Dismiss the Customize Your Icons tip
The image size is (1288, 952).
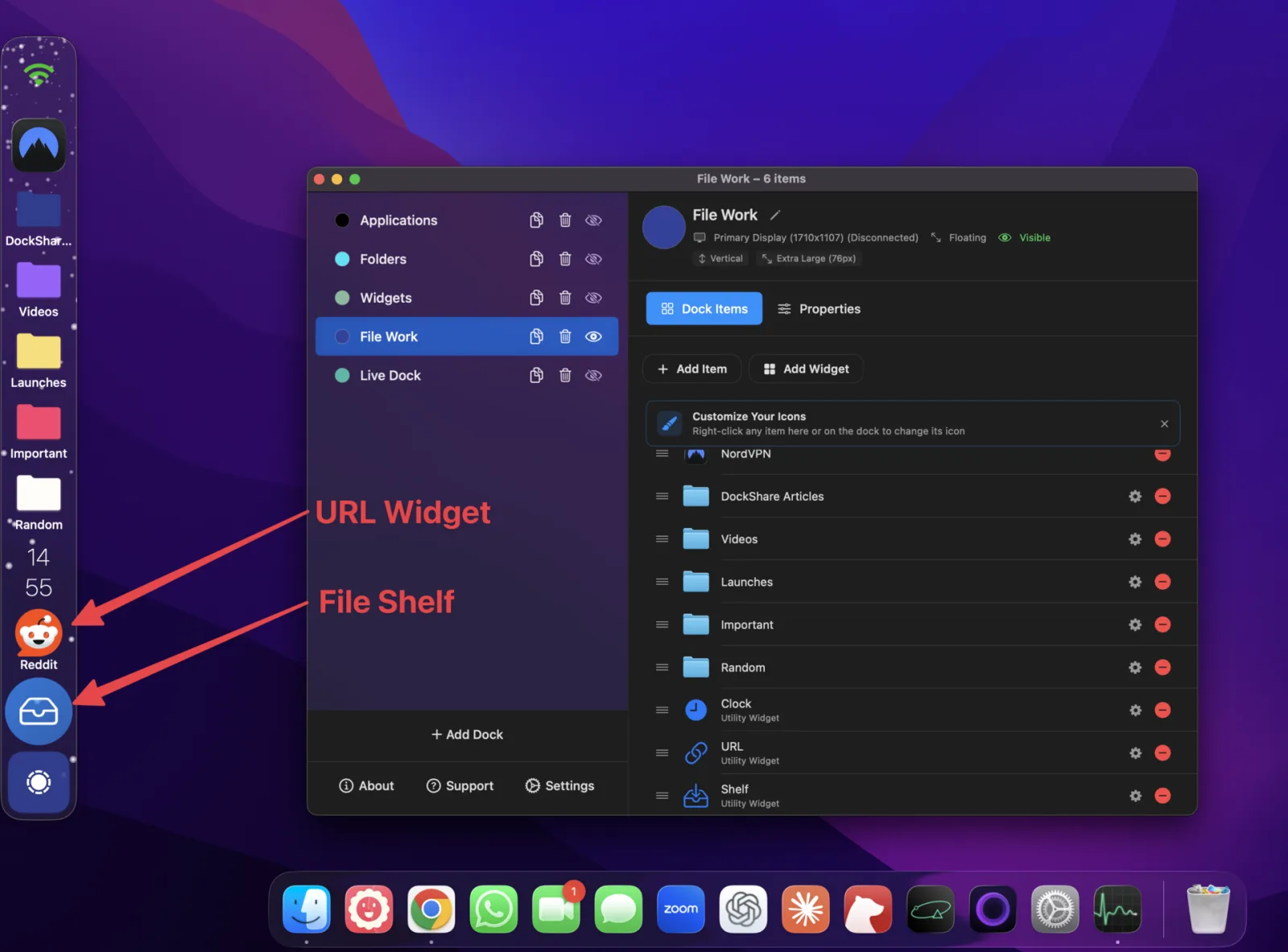pos(1164,424)
